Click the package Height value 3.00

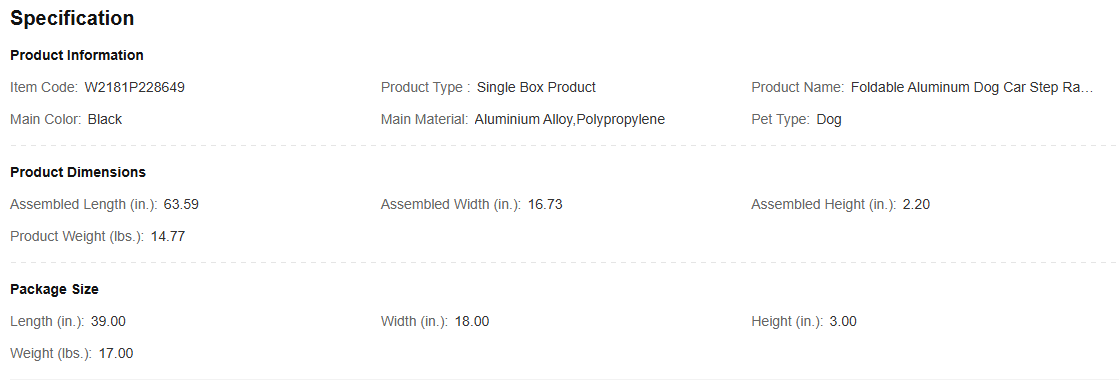point(843,322)
